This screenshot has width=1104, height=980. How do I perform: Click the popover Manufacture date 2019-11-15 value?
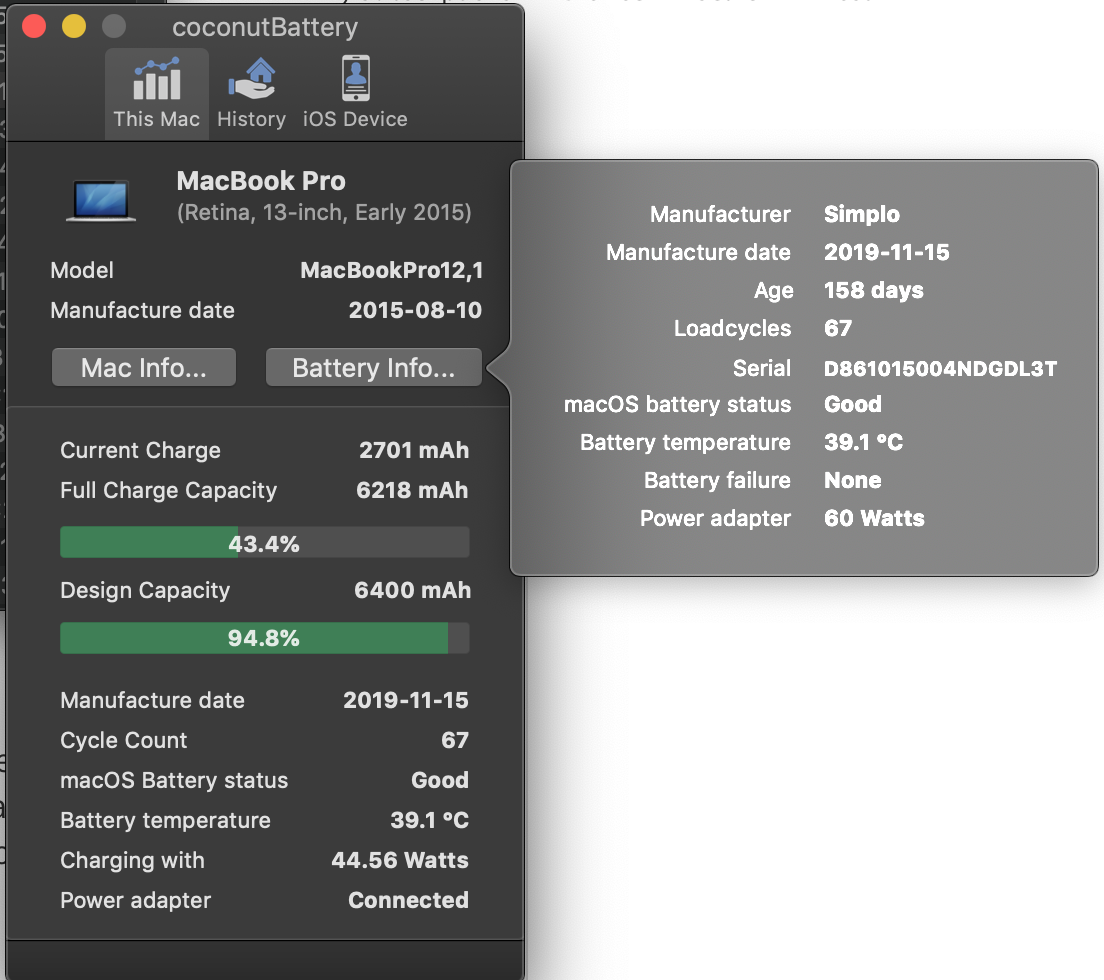pos(887,252)
